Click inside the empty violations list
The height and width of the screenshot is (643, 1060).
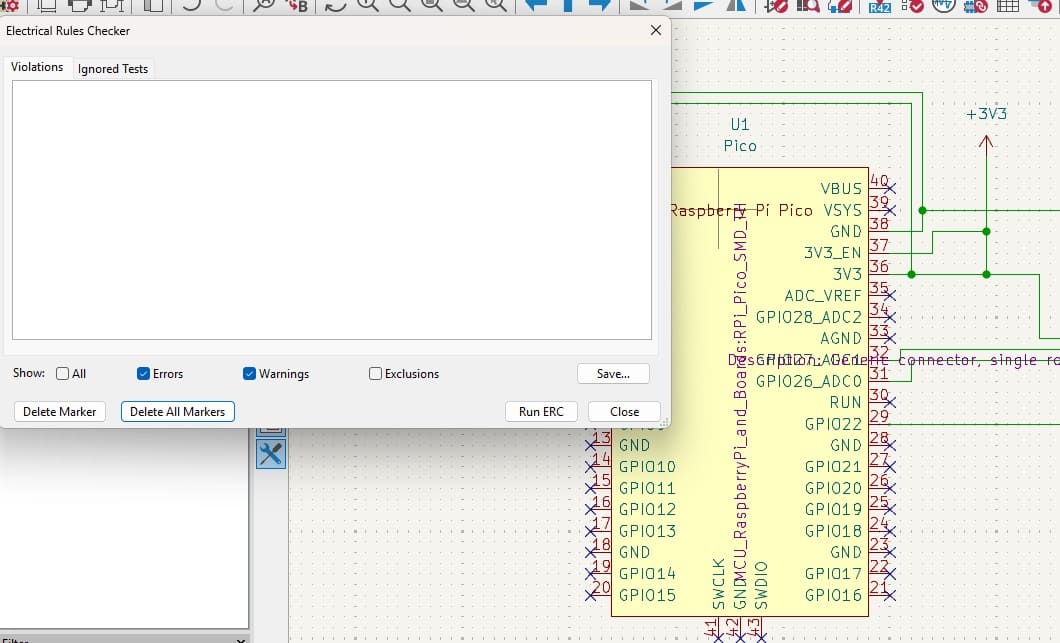click(332, 210)
